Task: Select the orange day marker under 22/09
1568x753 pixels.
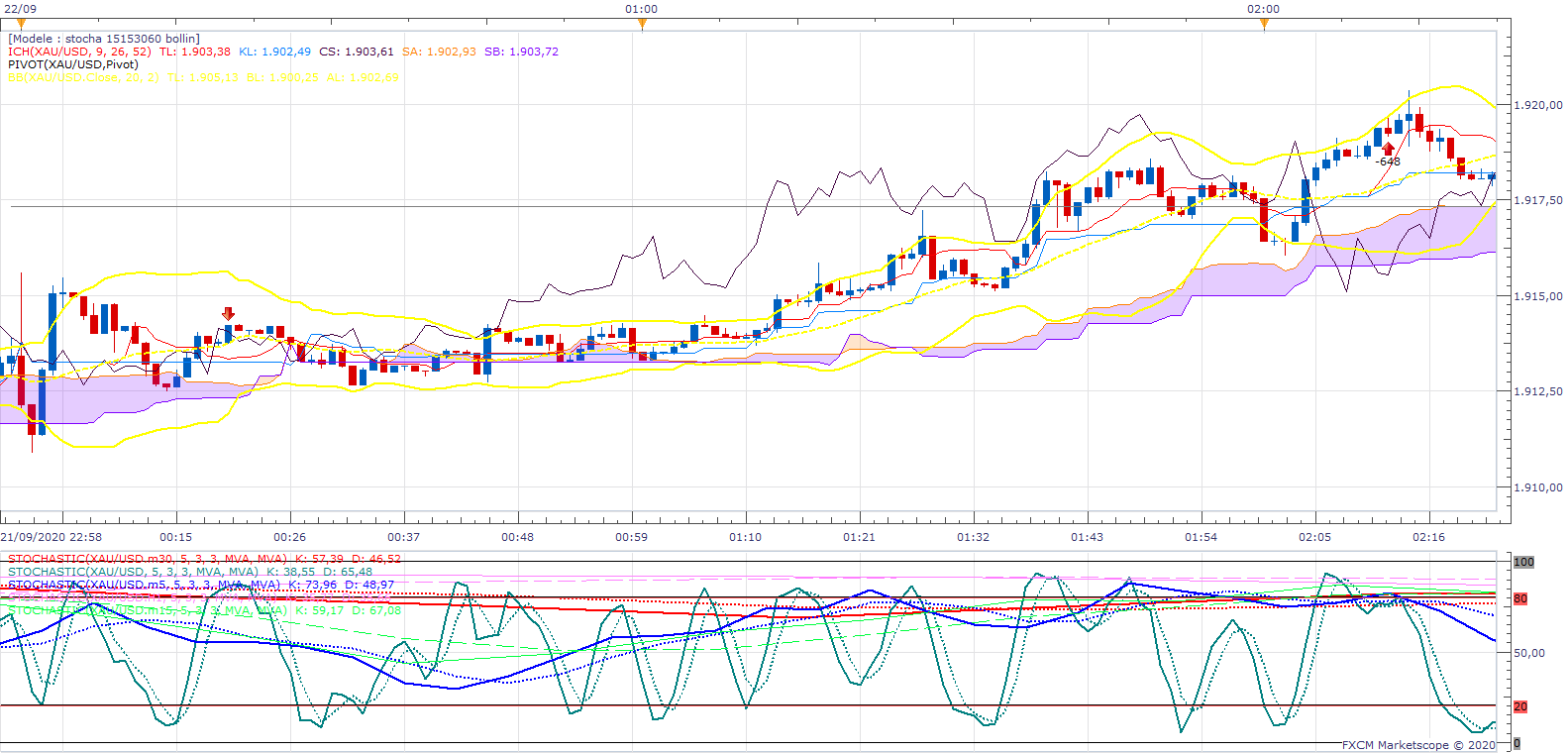Action: [x=21, y=24]
